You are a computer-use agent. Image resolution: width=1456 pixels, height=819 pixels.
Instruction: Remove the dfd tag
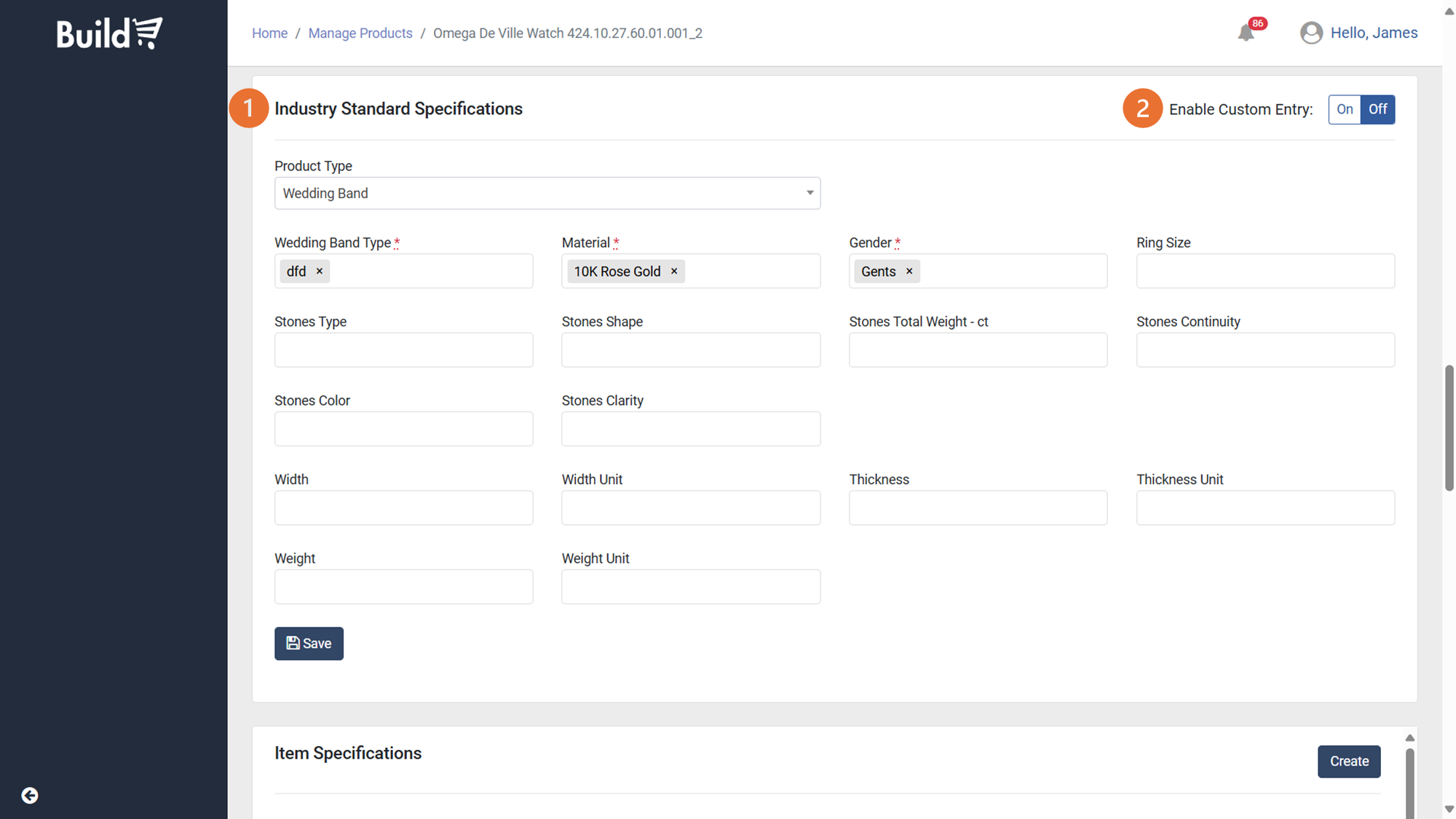click(x=320, y=272)
